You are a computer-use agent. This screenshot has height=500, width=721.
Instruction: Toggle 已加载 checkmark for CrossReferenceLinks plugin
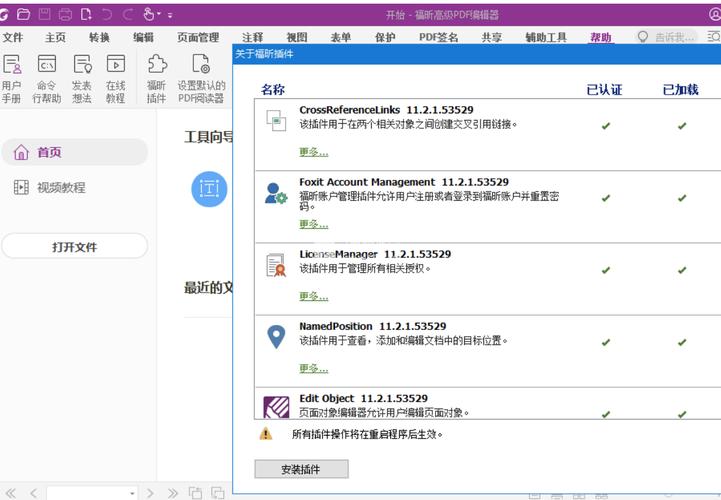[682, 126]
